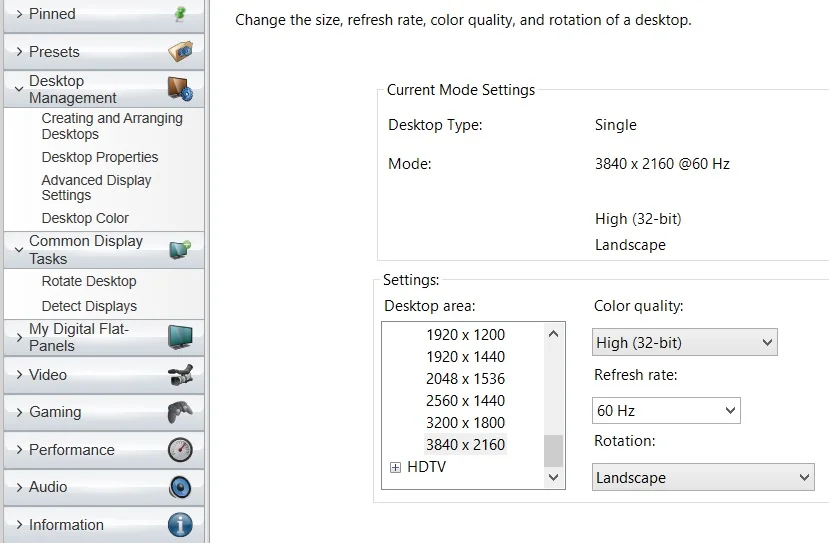The height and width of the screenshot is (543, 829).
Task: Open the Rotation Landscape dropdown
Action: [703, 477]
